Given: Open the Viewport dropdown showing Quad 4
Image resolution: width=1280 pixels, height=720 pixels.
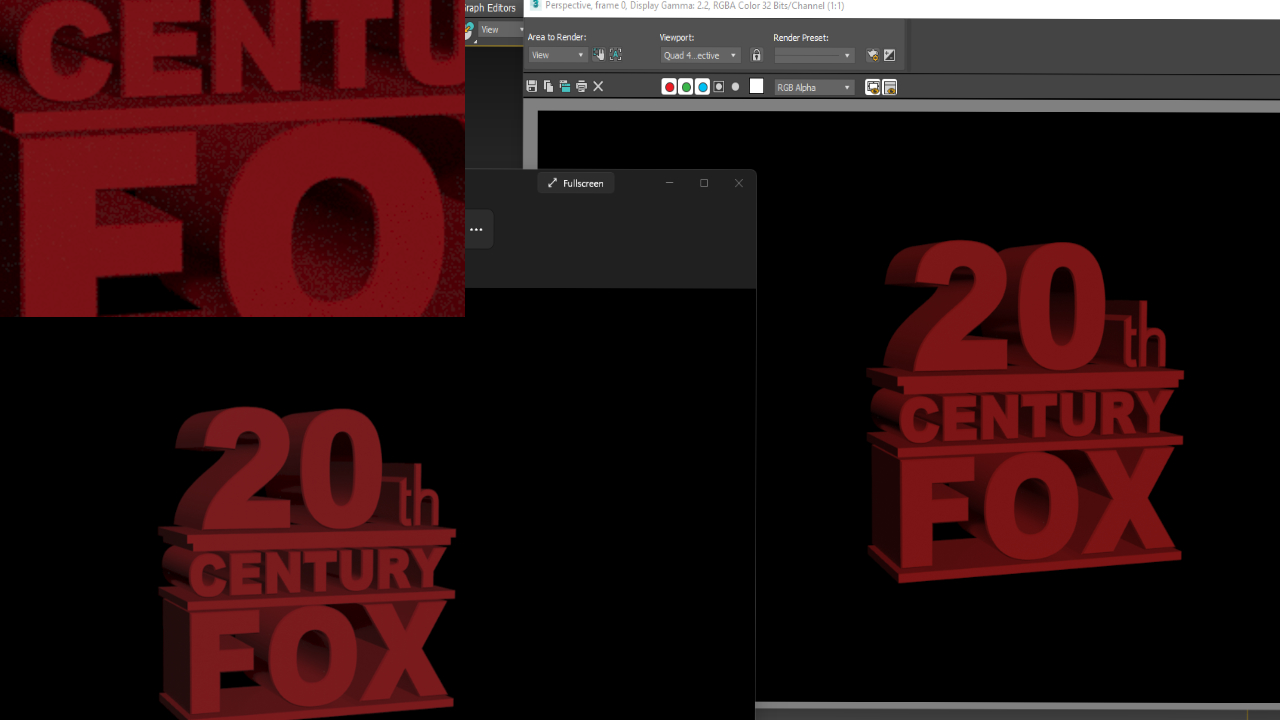Looking at the screenshot, I should (699, 55).
